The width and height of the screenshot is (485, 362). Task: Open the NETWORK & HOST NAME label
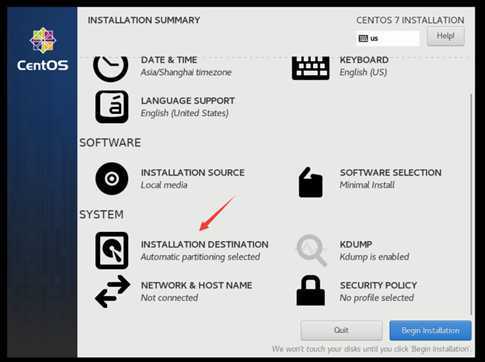coord(196,285)
